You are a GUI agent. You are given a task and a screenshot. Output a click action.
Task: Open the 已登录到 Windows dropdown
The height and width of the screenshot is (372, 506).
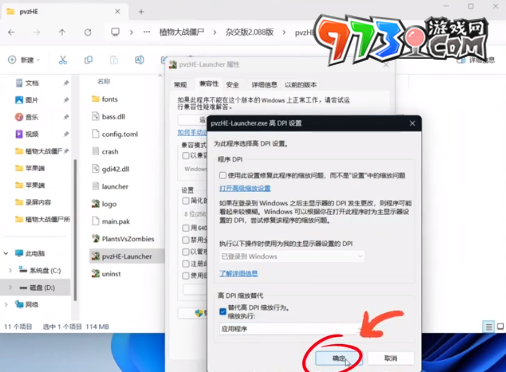coord(291,256)
